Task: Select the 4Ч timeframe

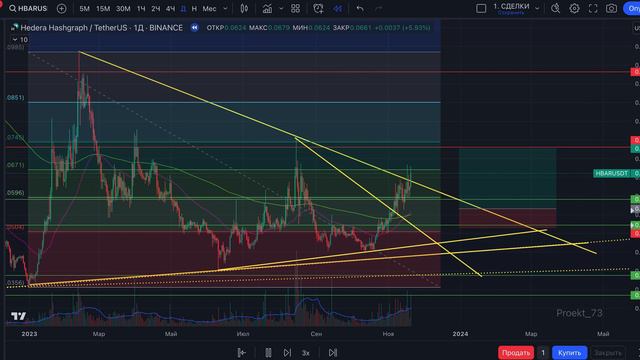Action: (x=170, y=8)
